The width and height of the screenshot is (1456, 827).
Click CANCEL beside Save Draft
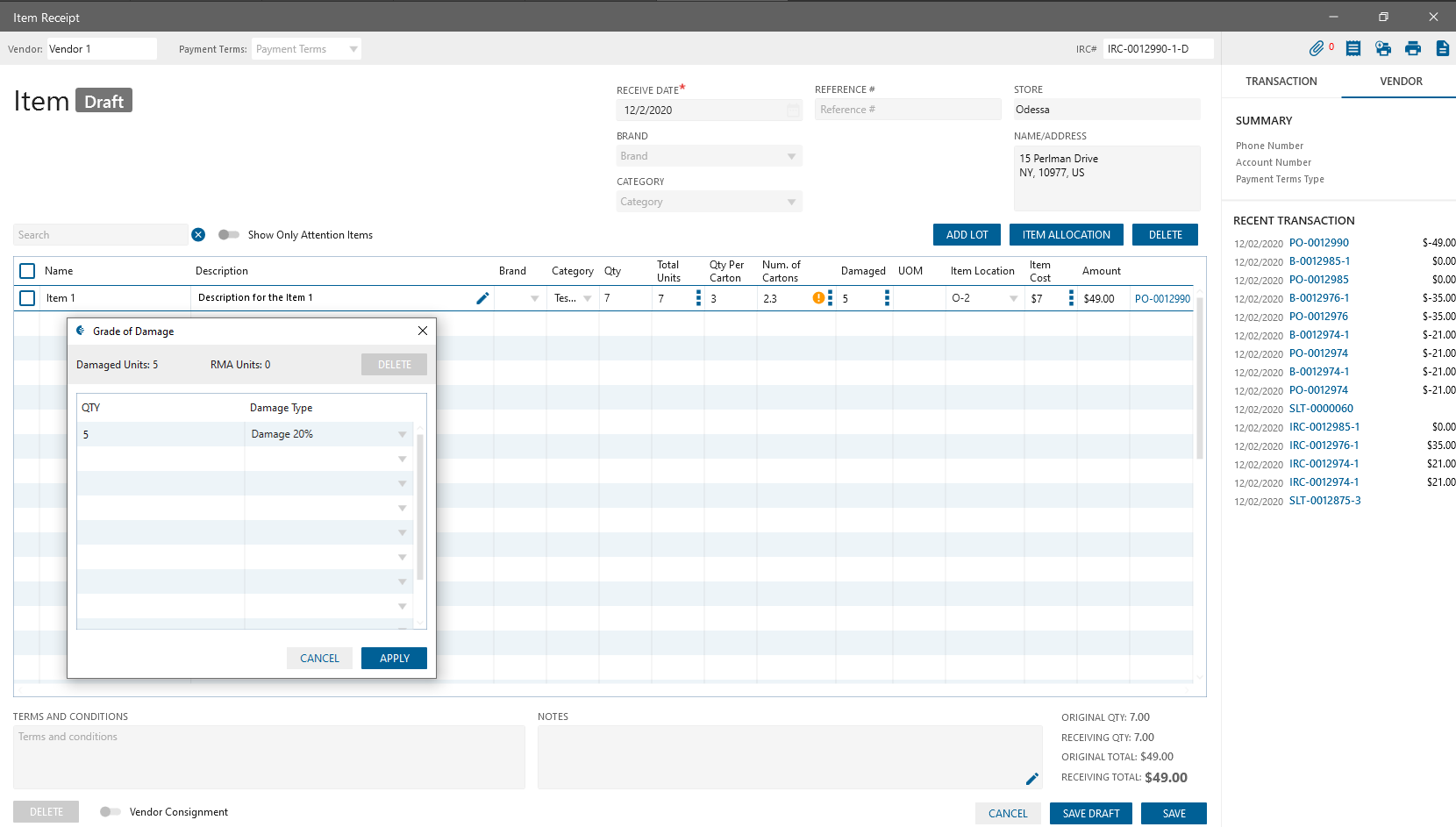(x=1008, y=814)
